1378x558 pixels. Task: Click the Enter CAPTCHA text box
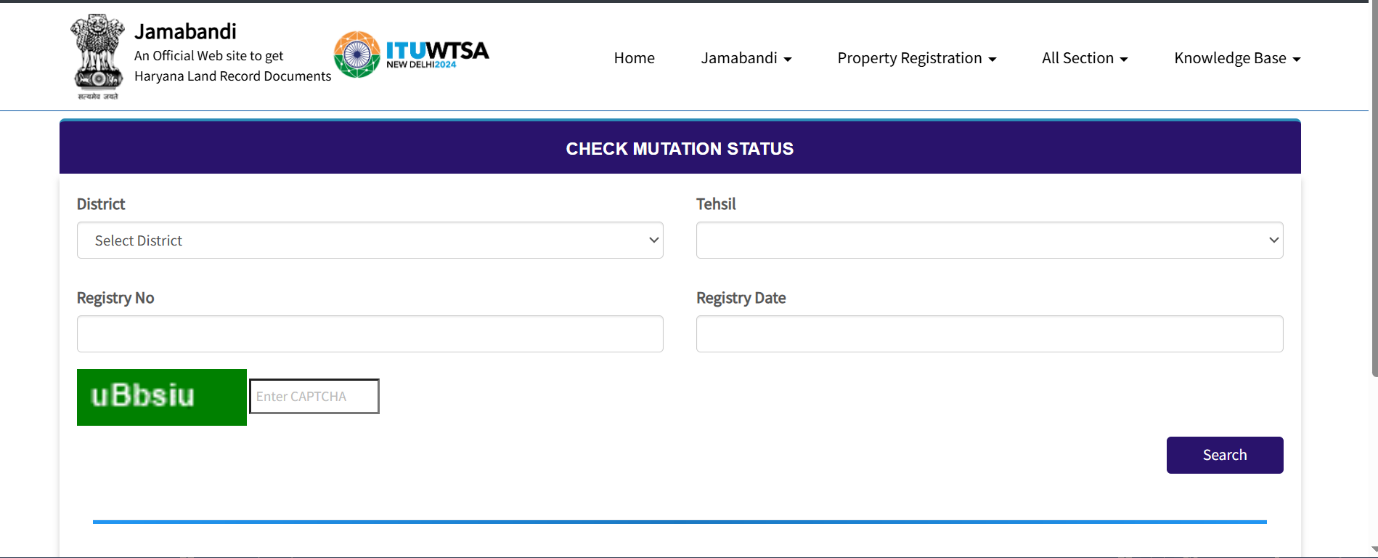tap(314, 396)
